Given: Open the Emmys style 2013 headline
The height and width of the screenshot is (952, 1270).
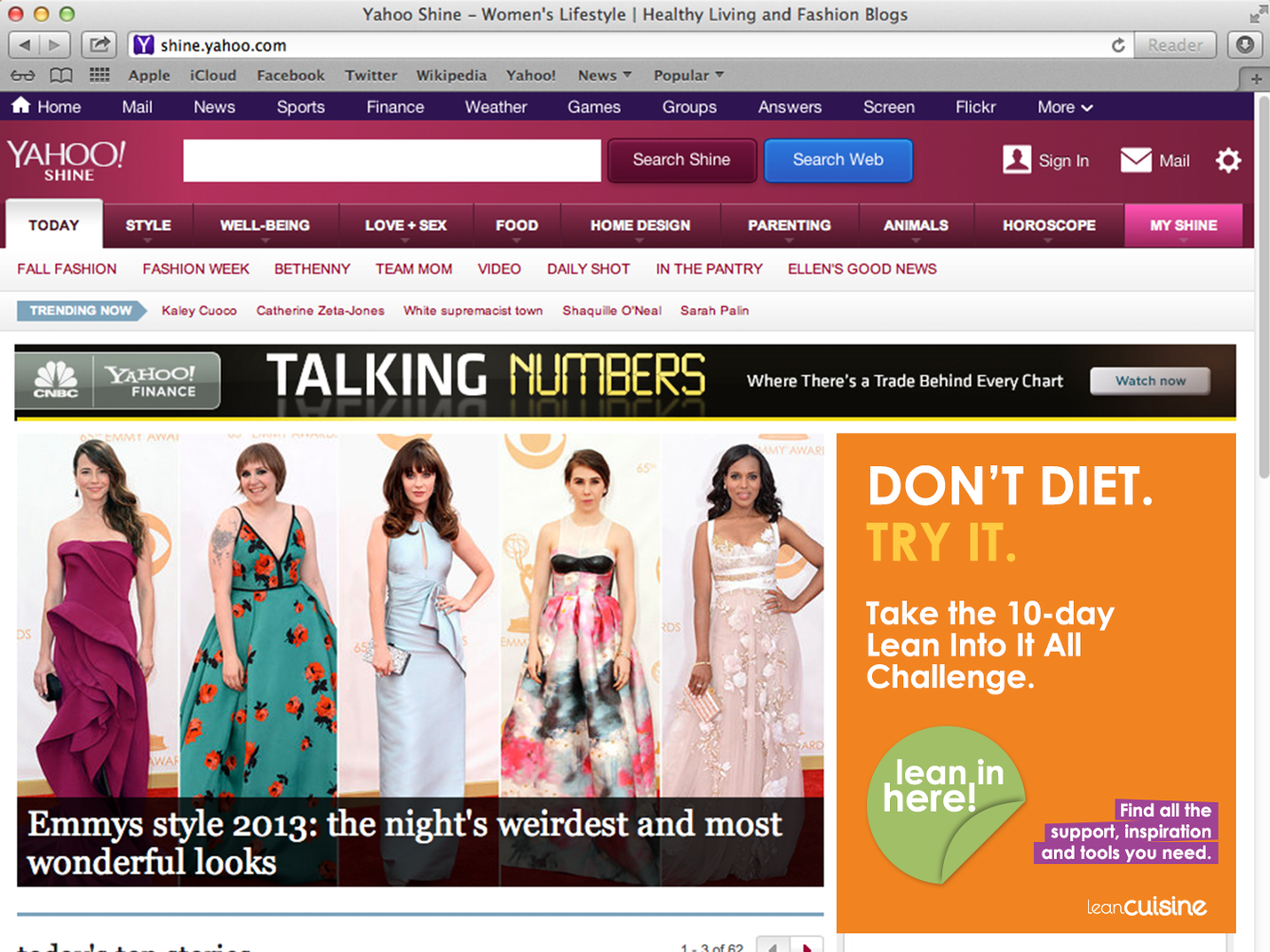Looking at the screenshot, I should coord(405,843).
